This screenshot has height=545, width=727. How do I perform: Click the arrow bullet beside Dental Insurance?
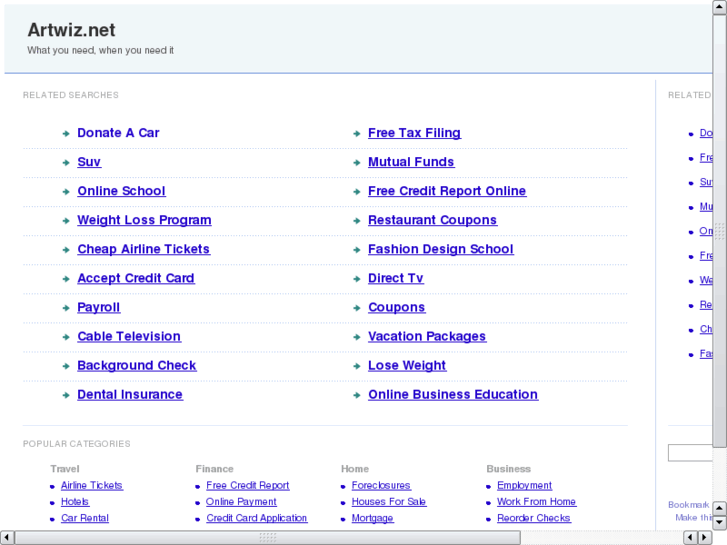point(65,395)
